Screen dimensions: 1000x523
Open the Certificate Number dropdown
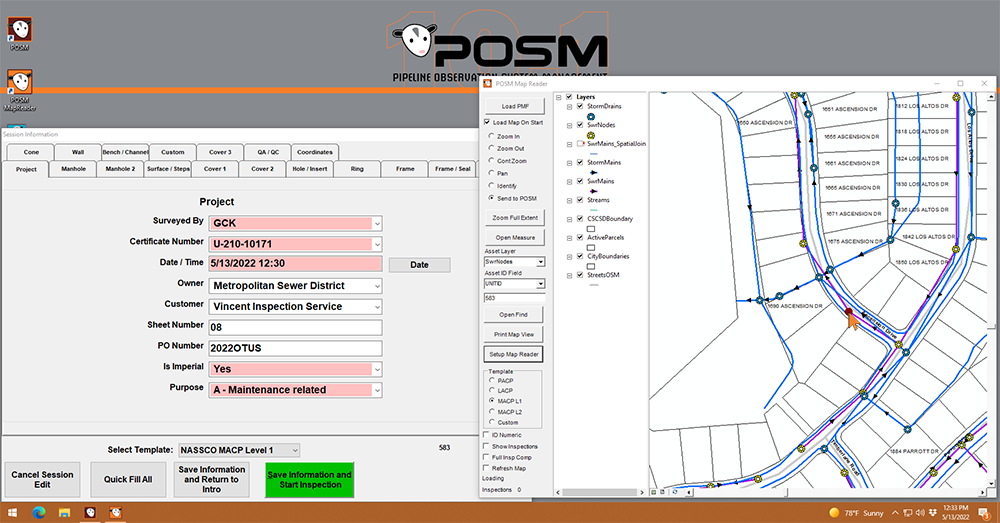coord(377,244)
